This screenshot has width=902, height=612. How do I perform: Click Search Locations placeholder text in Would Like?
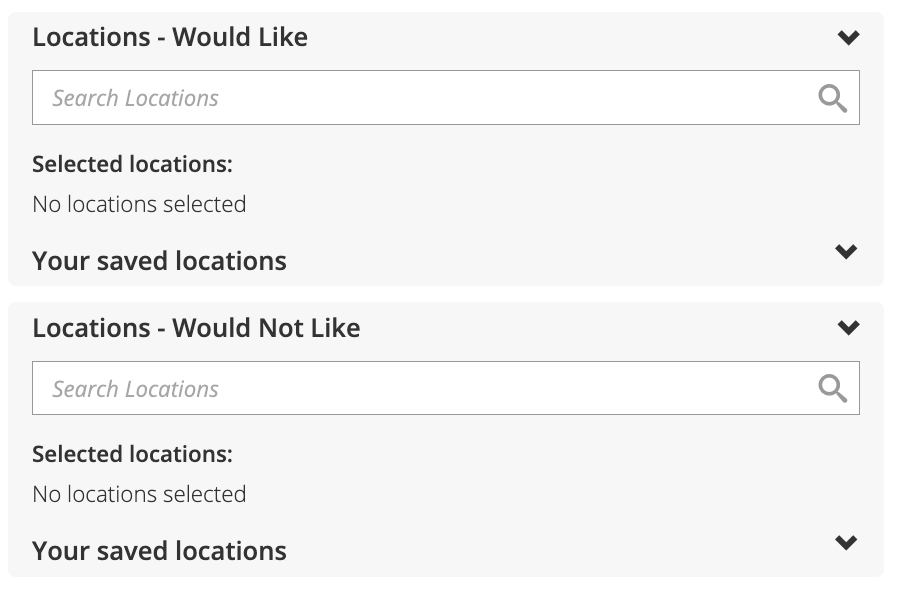point(135,98)
